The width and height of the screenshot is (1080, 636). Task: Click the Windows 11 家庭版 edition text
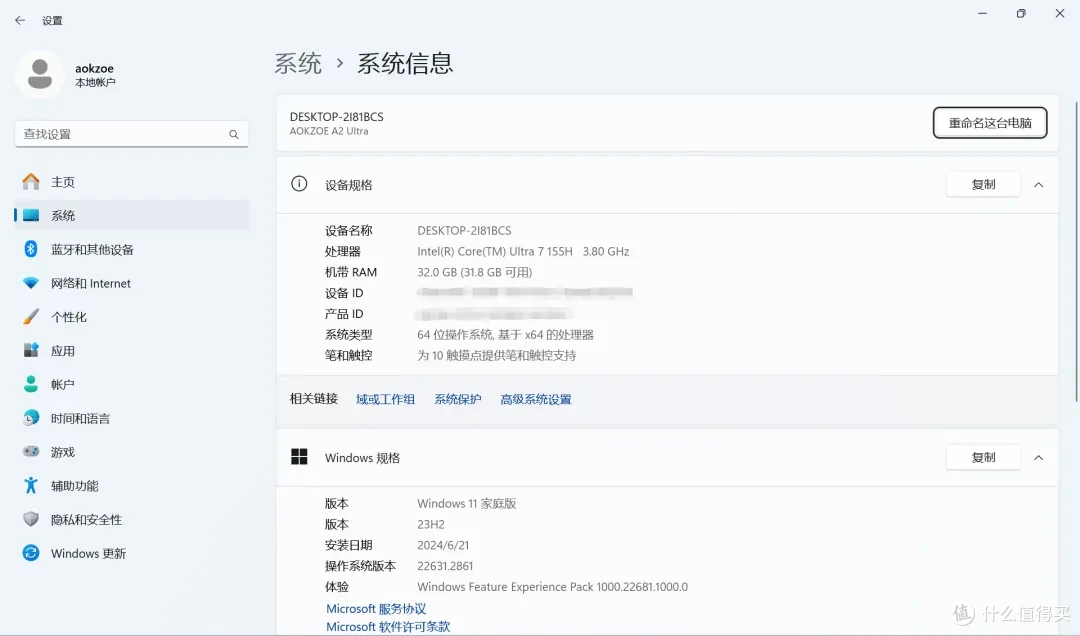coord(466,504)
